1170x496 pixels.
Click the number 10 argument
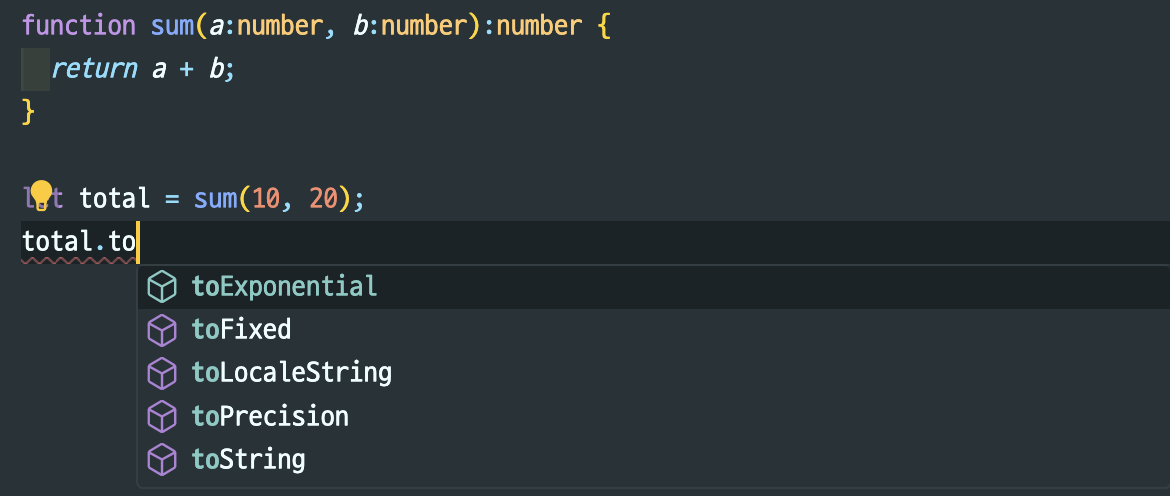point(267,198)
